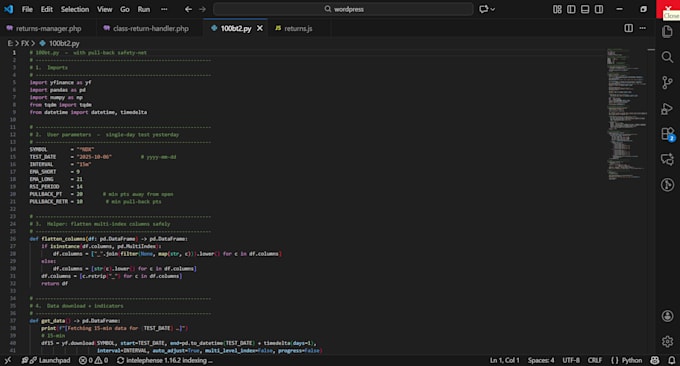680x366 pixels.
Task: Open the Go menu
Action: [125, 9]
